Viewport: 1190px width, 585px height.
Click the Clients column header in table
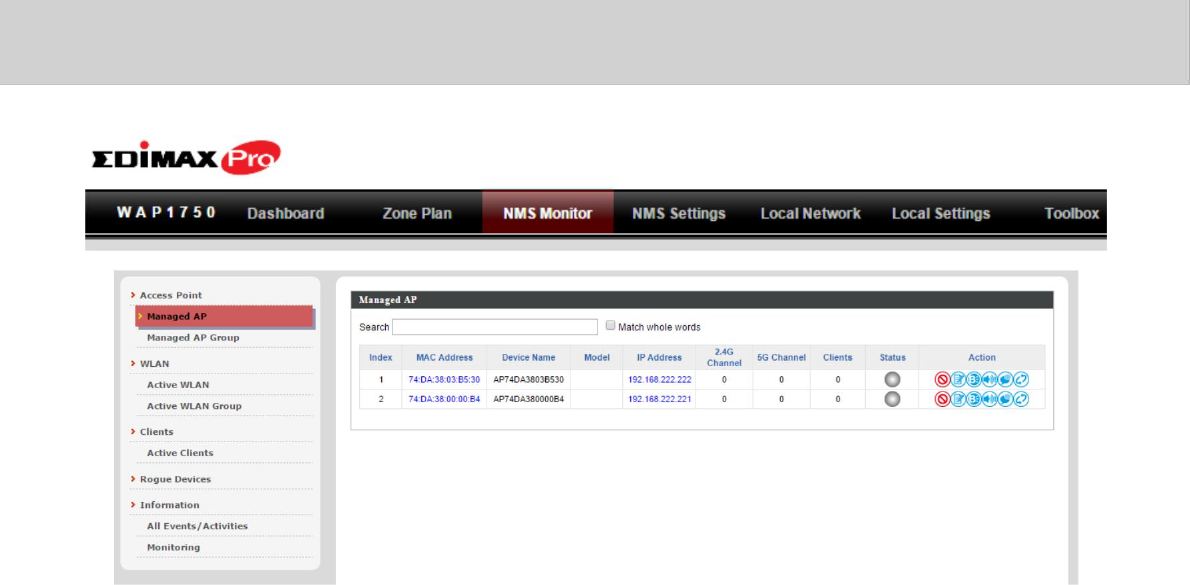(838, 357)
